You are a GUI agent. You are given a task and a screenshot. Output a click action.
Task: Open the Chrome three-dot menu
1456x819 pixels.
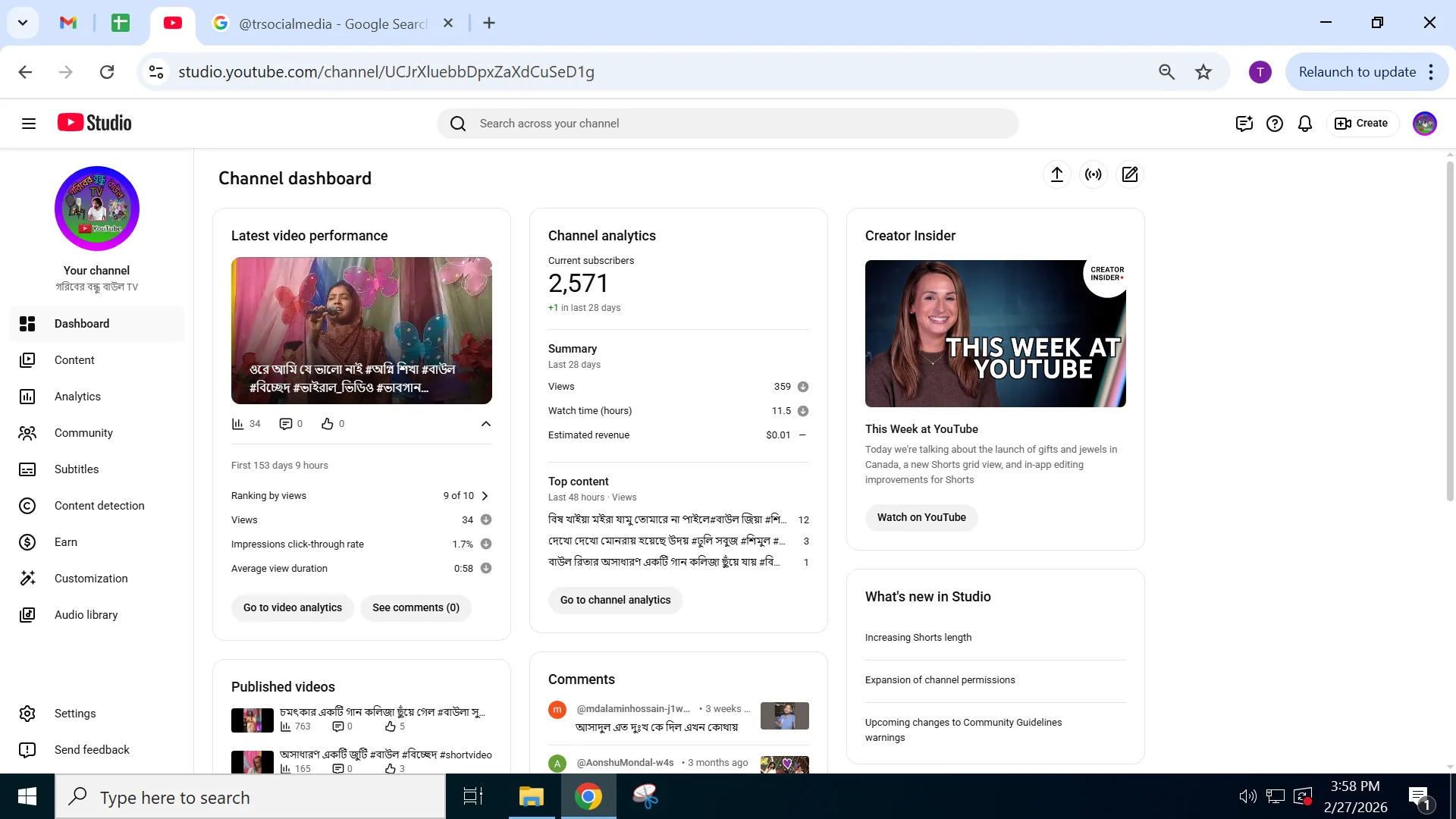coord(1431,72)
